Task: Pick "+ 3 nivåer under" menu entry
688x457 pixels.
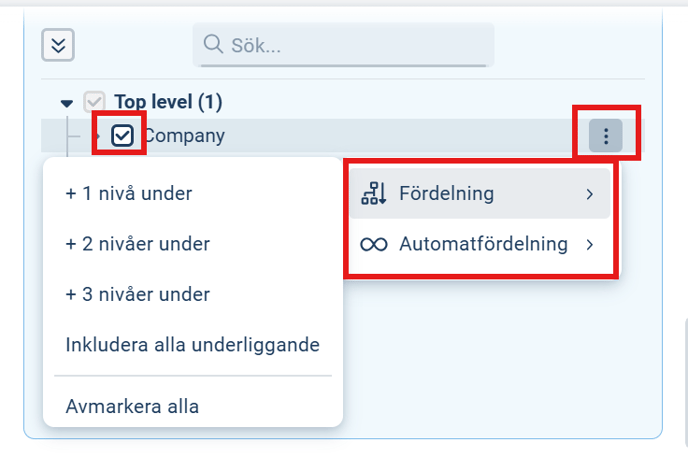Action: coord(138,295)
